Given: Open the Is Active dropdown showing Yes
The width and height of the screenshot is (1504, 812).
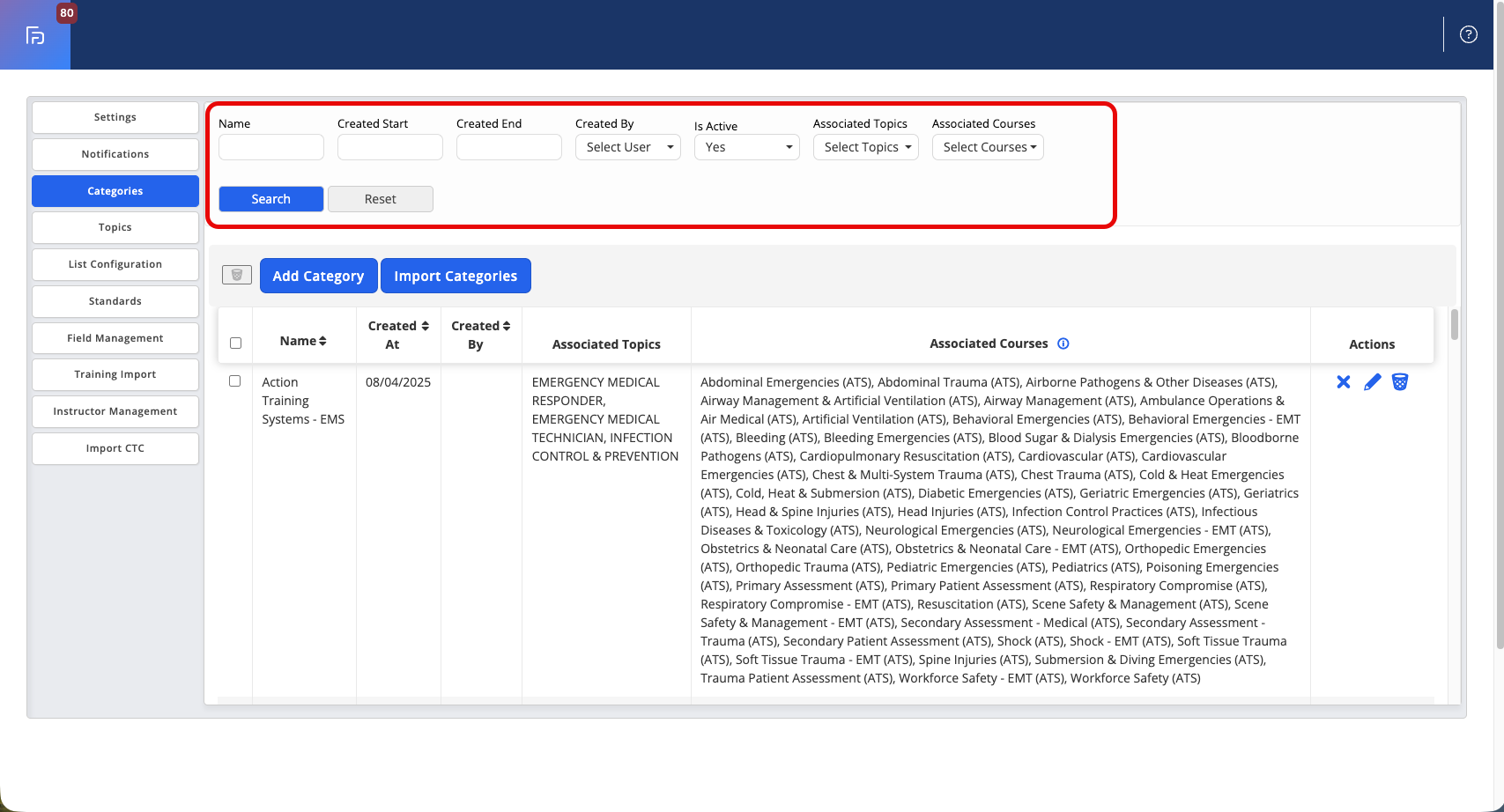Looking at the screenshot, I should coord(746,147).
